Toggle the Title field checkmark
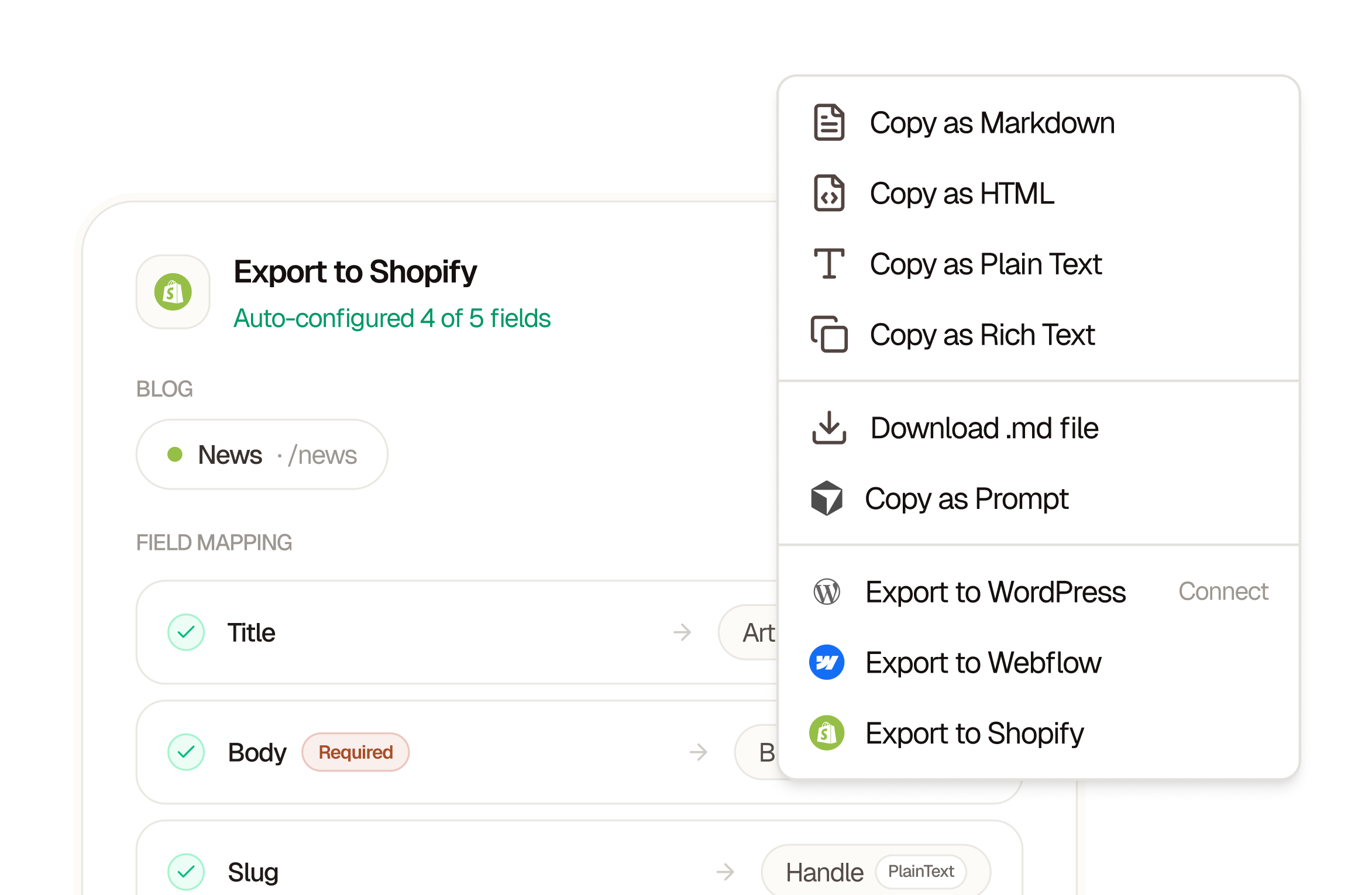The image size is (1372, 895). pyautogui.click(x=186, y=632)
